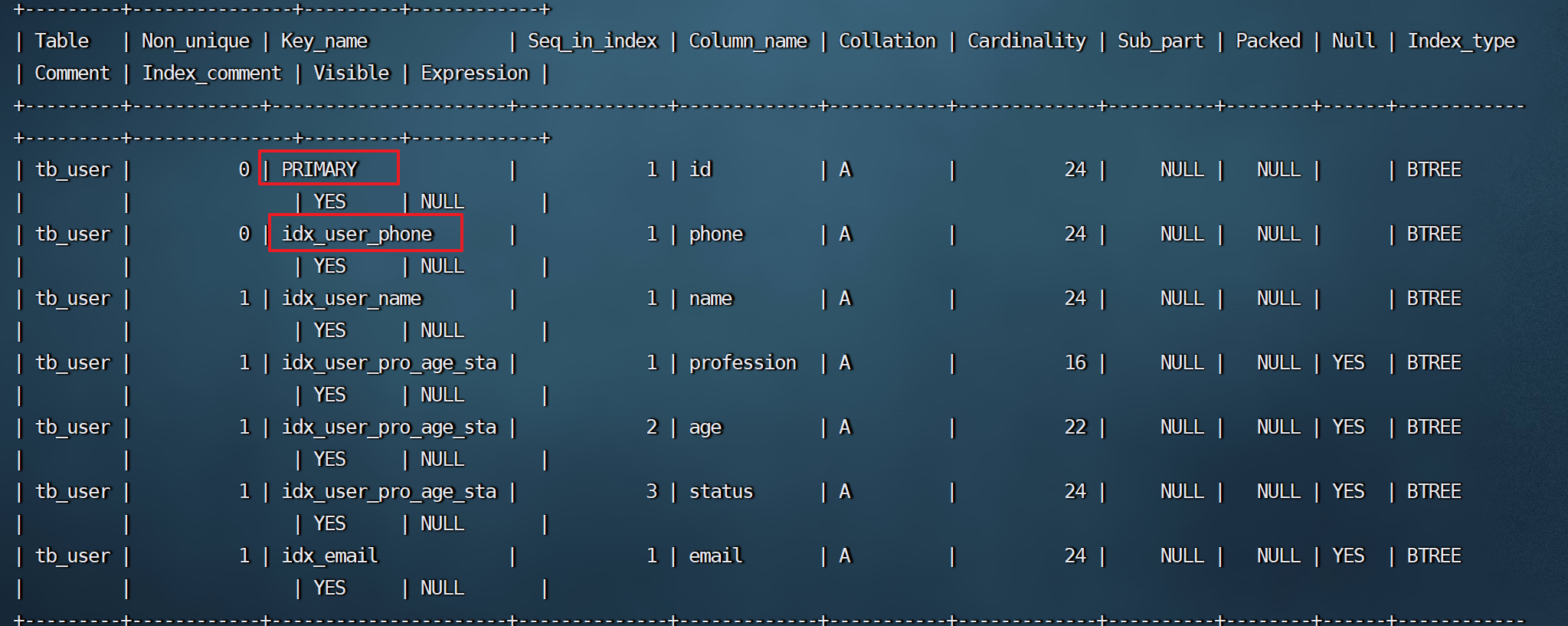This screenshot has height=626, width=1568.
Task: Click the phone column name
Action: 716,234
